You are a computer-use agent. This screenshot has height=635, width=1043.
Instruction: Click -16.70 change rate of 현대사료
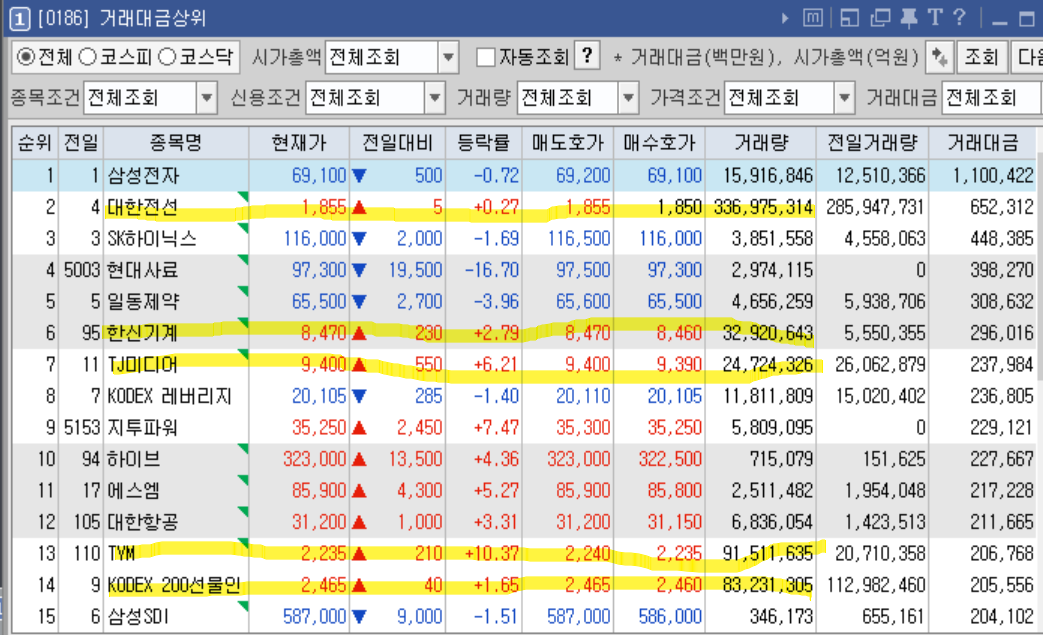pos(492,270)
